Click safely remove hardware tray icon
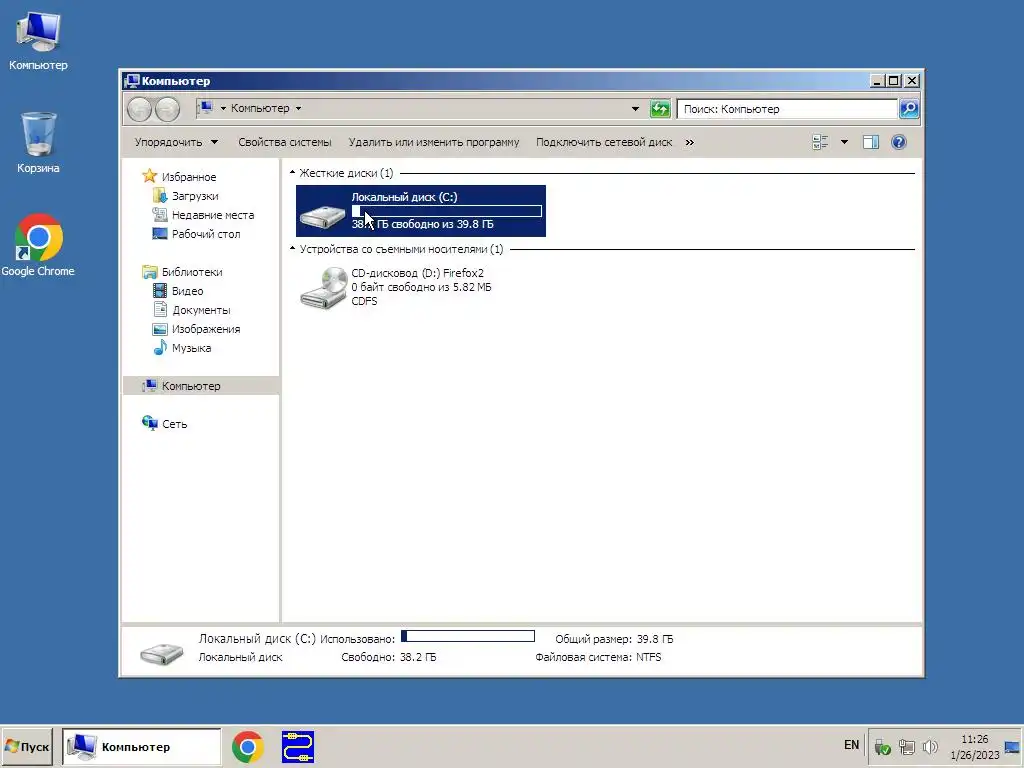1024x768 pixels. tap(882, 746)
